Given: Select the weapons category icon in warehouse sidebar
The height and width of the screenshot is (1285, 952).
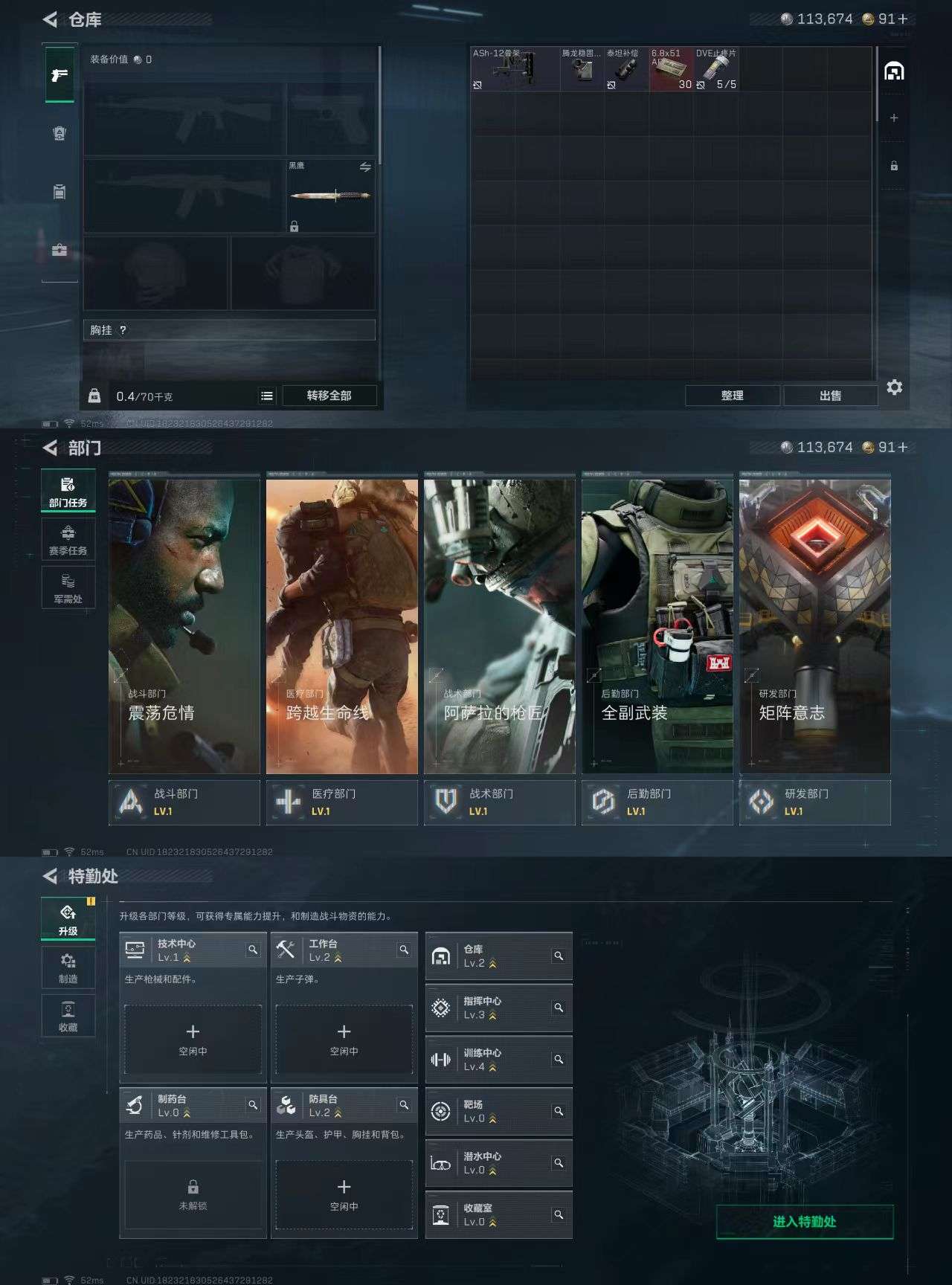Looking at the screenshot, I should 59,74.
